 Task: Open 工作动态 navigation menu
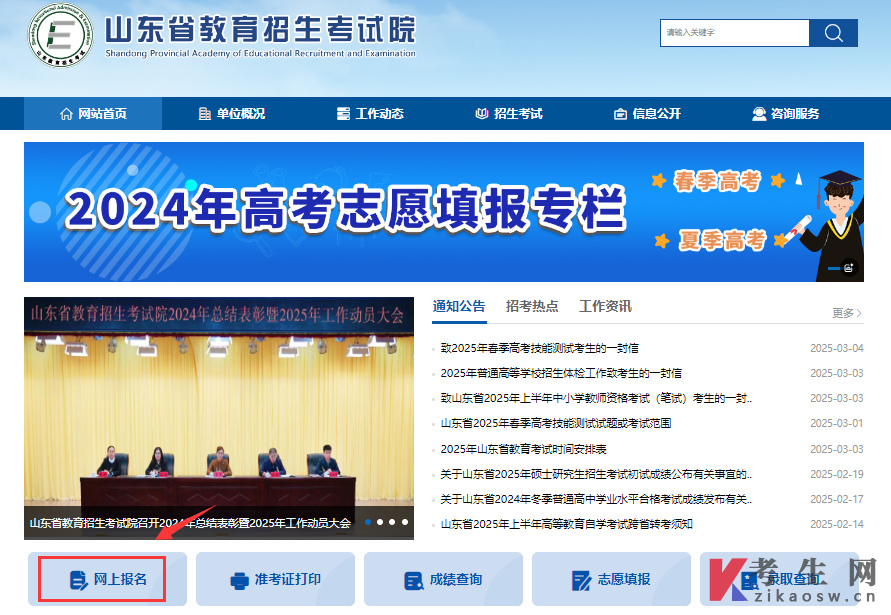tap(370, 114)
